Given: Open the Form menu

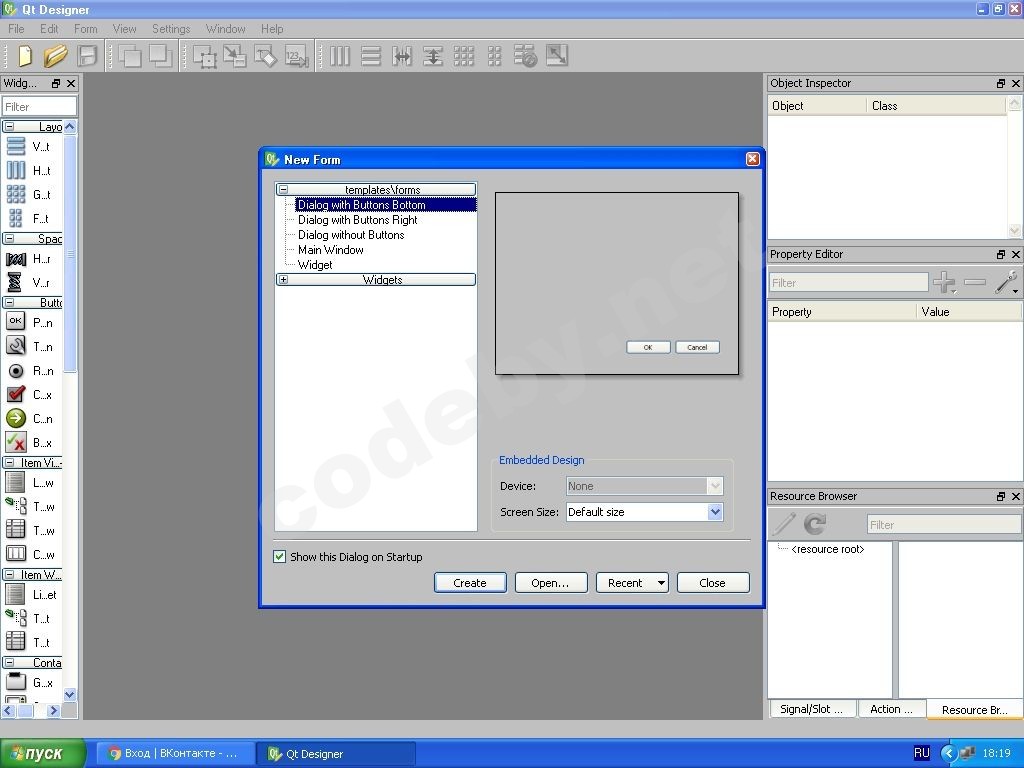Looking at the screenshot, I should pyautogui.click(x=86, y=29).
